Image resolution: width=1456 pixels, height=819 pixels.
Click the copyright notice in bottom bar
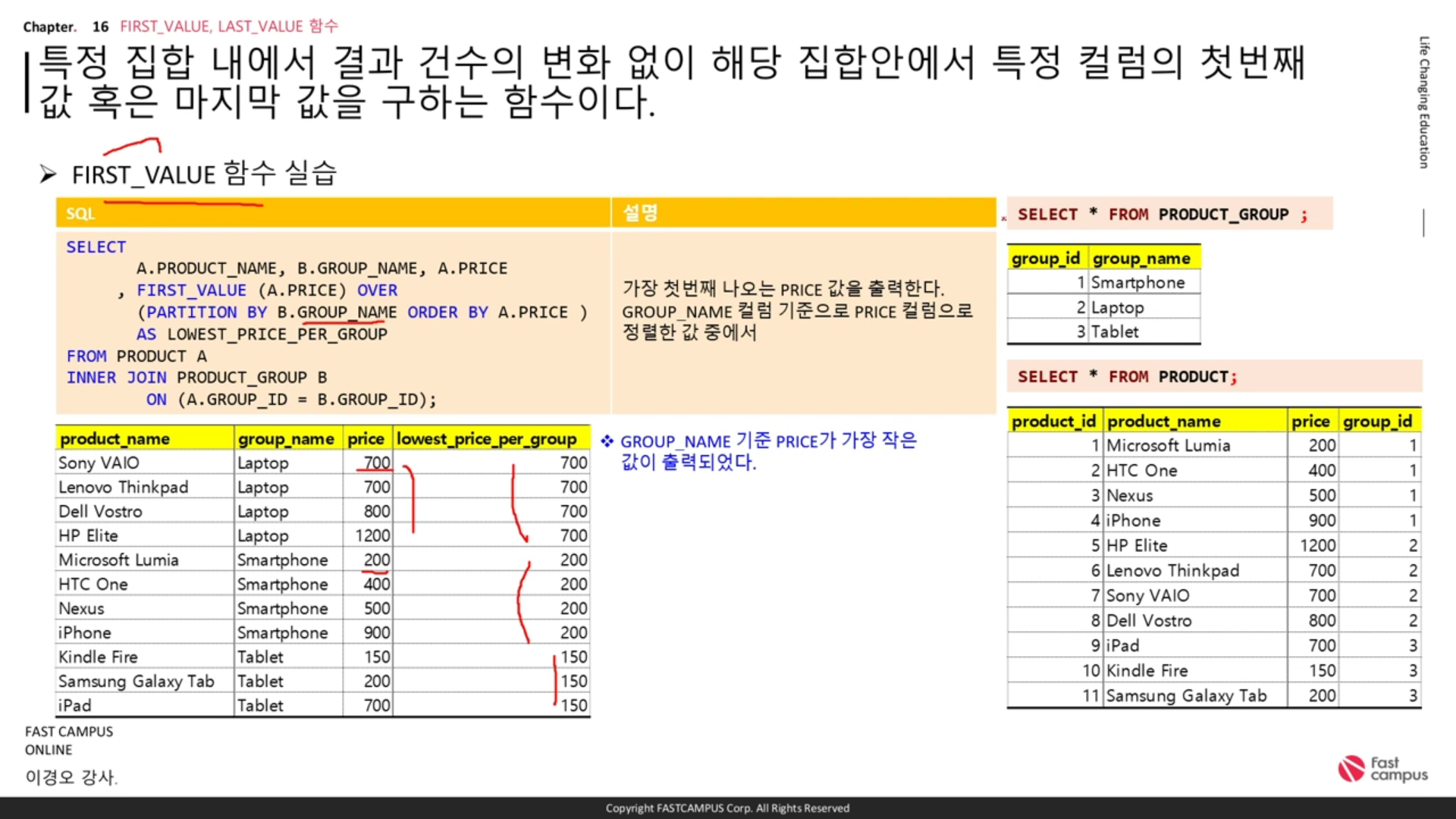point(727,808)
